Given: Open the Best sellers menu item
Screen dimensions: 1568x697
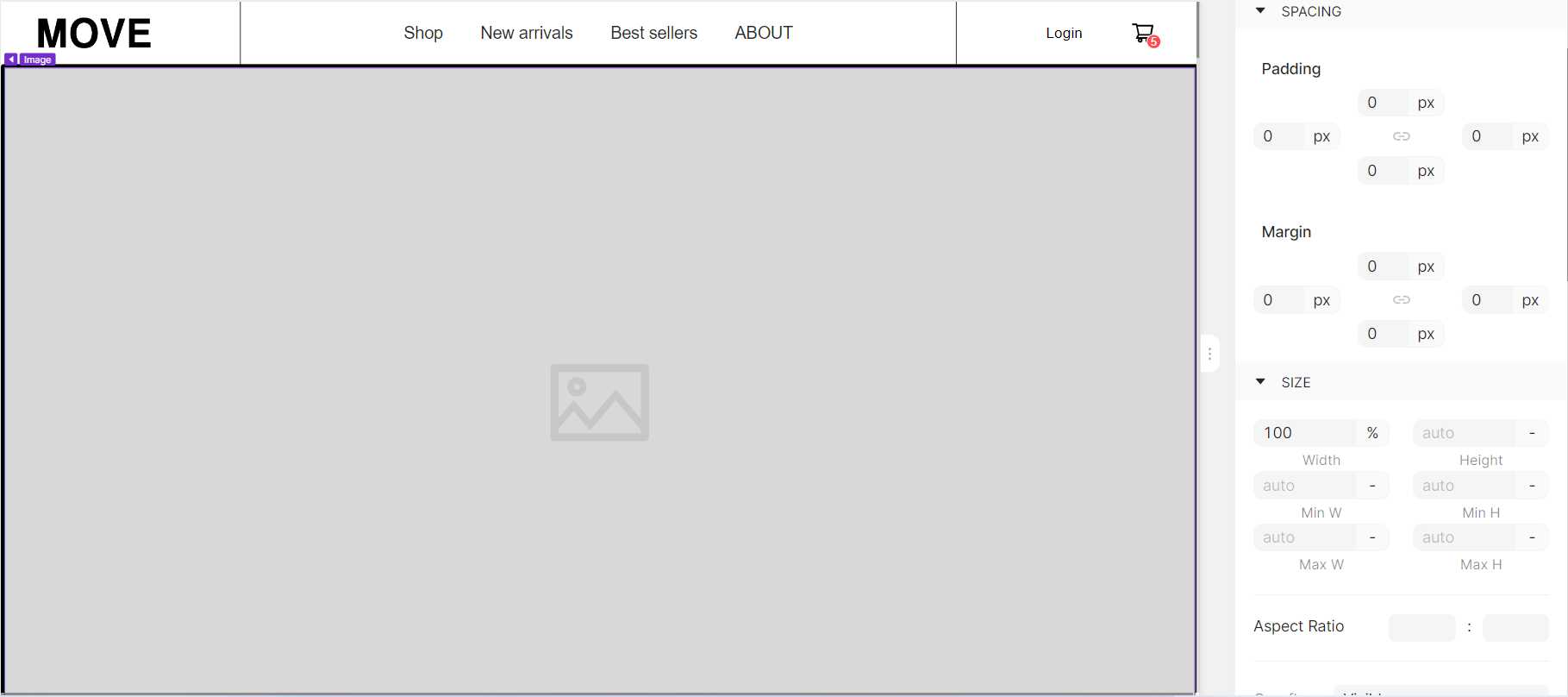Looking at the screenshot, I should point(654,33).
